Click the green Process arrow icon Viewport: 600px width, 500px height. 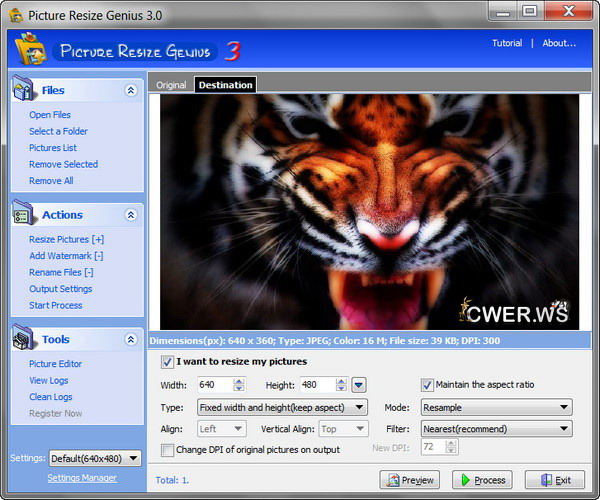pyautogui.click(x=464, y=480)
